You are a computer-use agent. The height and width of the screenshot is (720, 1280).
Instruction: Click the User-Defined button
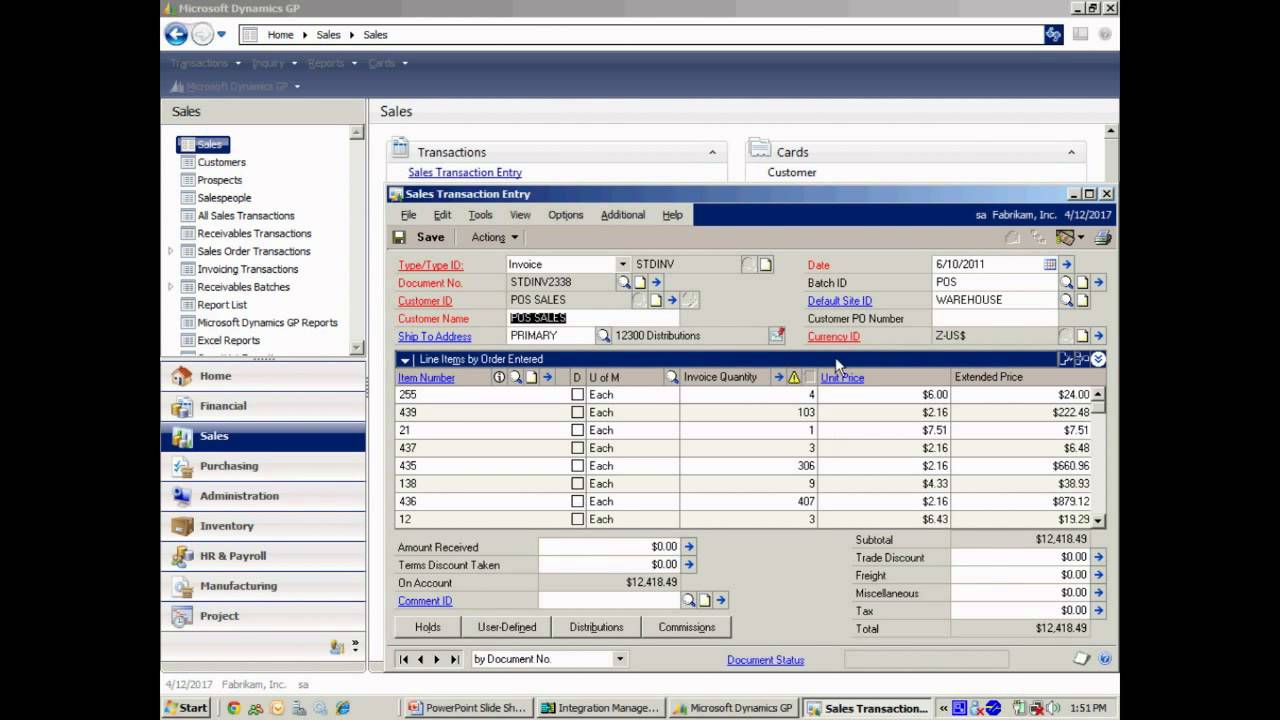click(x=507, y=627)
